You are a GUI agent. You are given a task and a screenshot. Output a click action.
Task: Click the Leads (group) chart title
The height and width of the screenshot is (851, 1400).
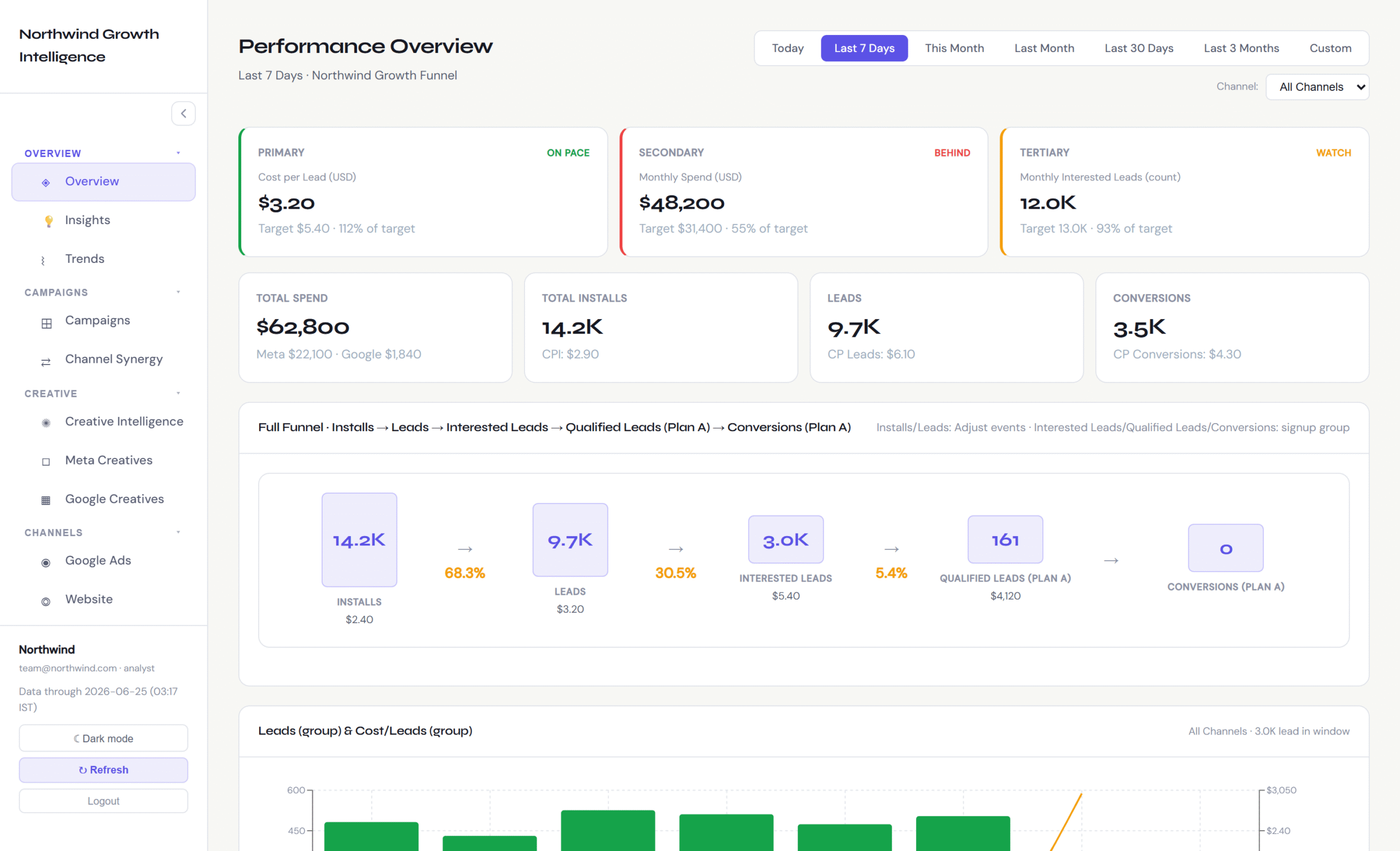click(x=365, y=731)
